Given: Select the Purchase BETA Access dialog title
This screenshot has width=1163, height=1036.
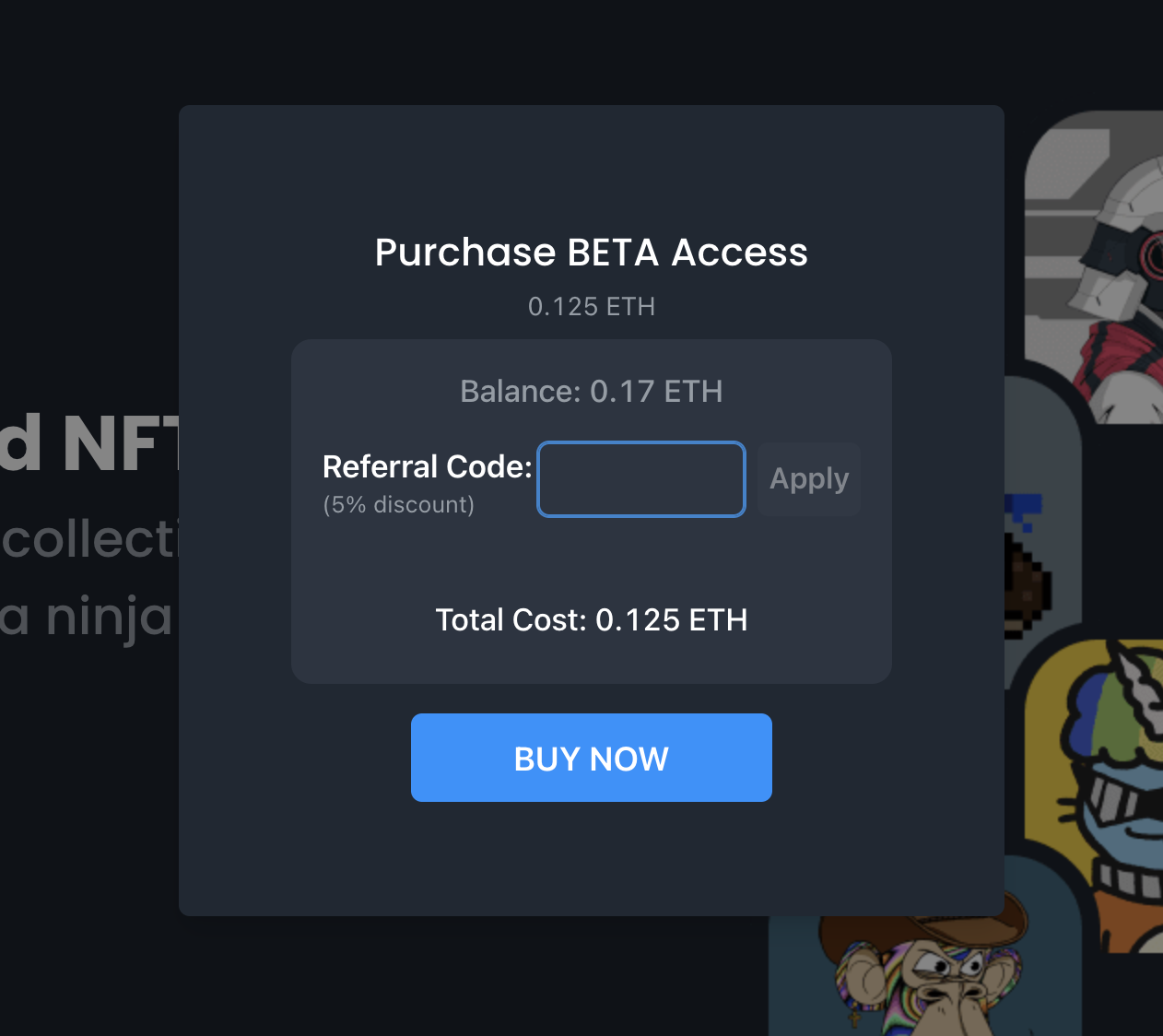Looking at the screenshot, I should pyautogui.click(x=591, y=252).
